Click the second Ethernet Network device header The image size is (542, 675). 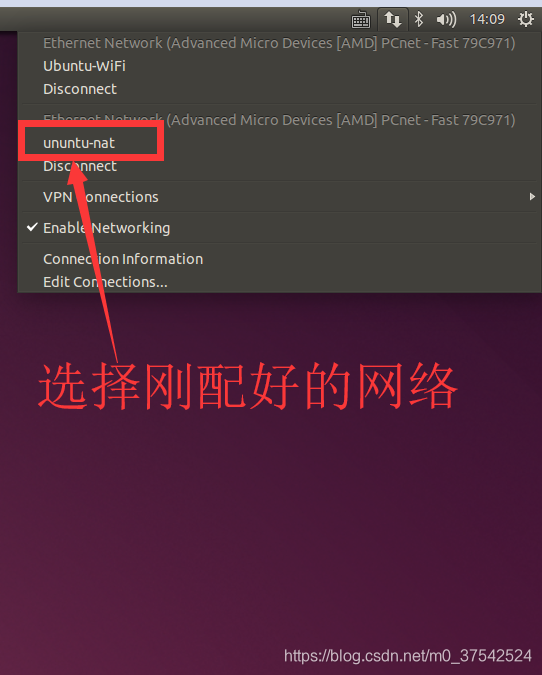pyautogui.click(x=279, y=120)
